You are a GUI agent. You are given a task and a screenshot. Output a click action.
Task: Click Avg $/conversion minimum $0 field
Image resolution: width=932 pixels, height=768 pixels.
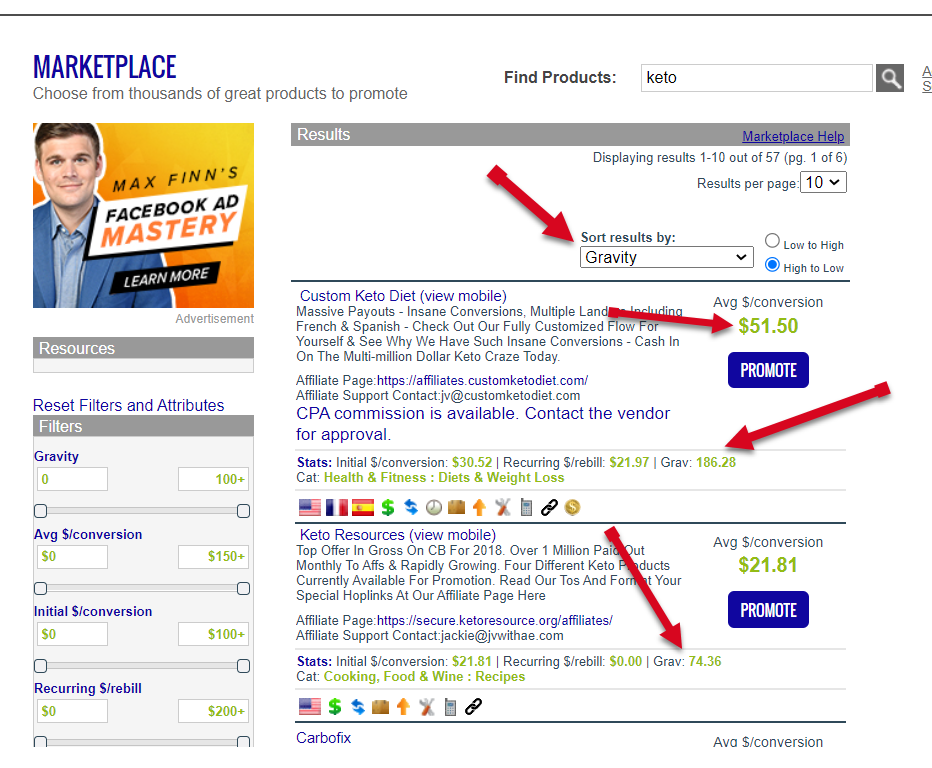click(72, 556)
